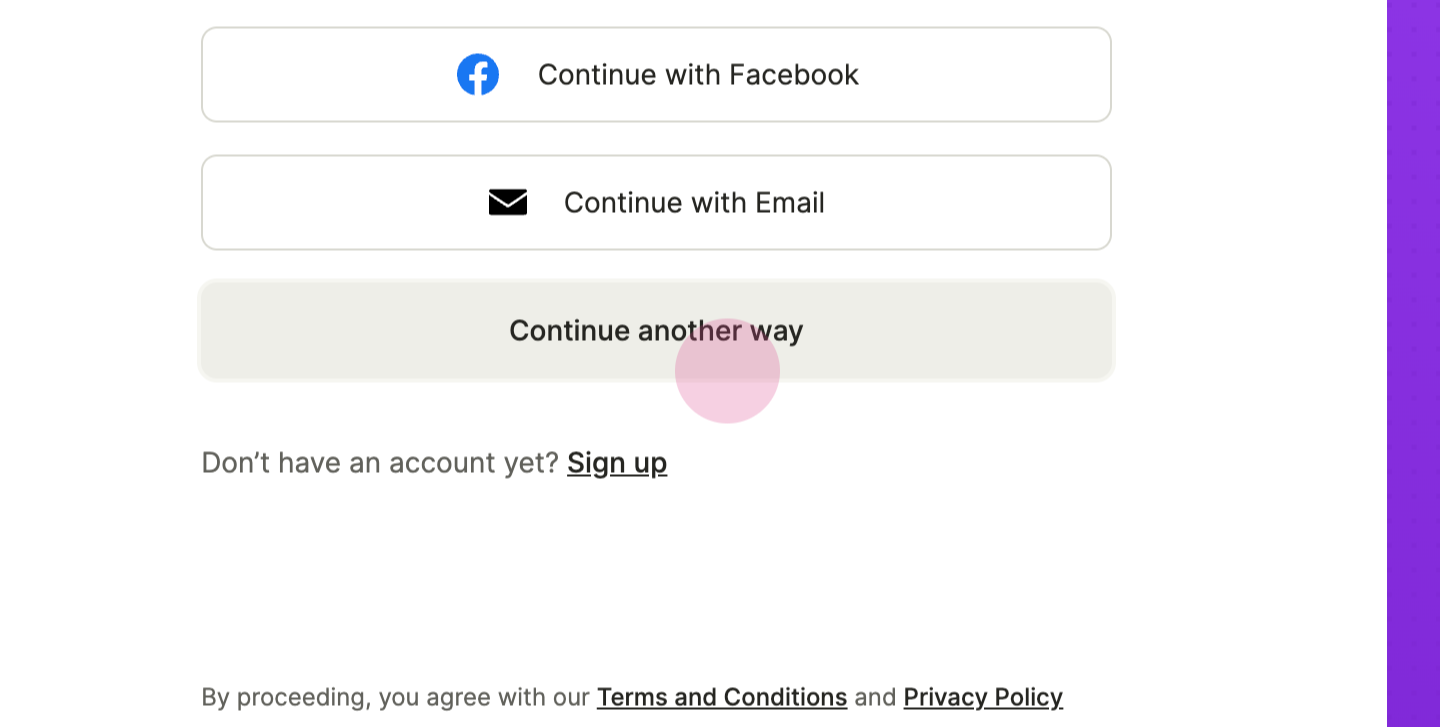1440x727 pixels.
Task: Continue with Facebook login button
Action: click(x=656, y=75)
